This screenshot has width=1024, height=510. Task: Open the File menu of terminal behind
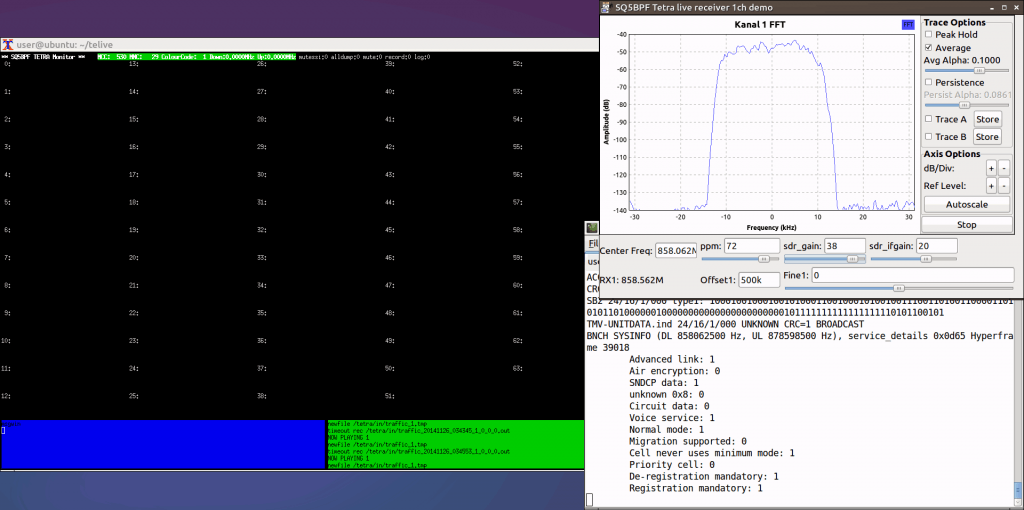593,244
